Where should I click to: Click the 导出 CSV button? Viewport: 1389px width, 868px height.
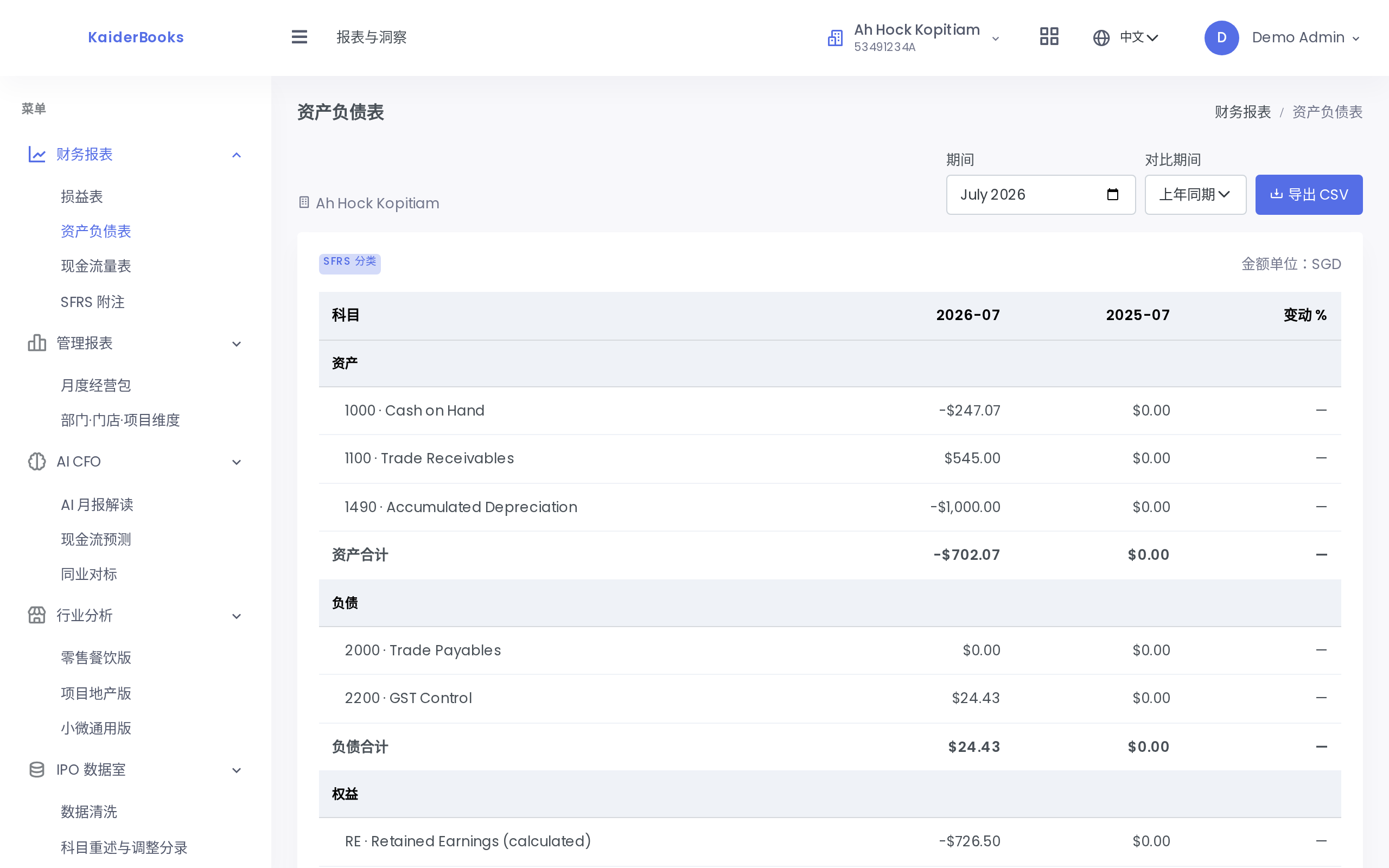[x=1309, y=195]
